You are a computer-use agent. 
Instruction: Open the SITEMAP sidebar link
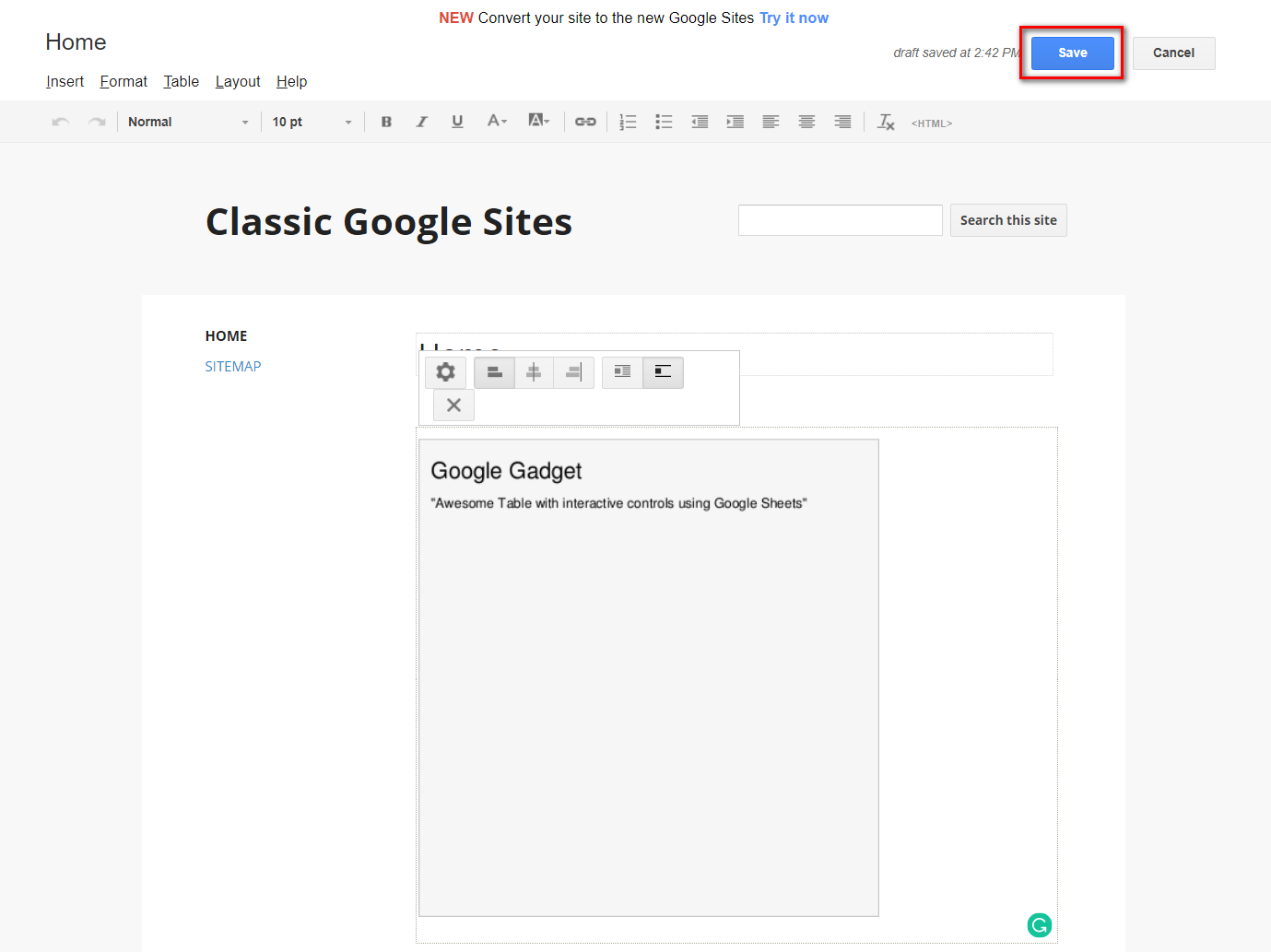pos(232,366)
